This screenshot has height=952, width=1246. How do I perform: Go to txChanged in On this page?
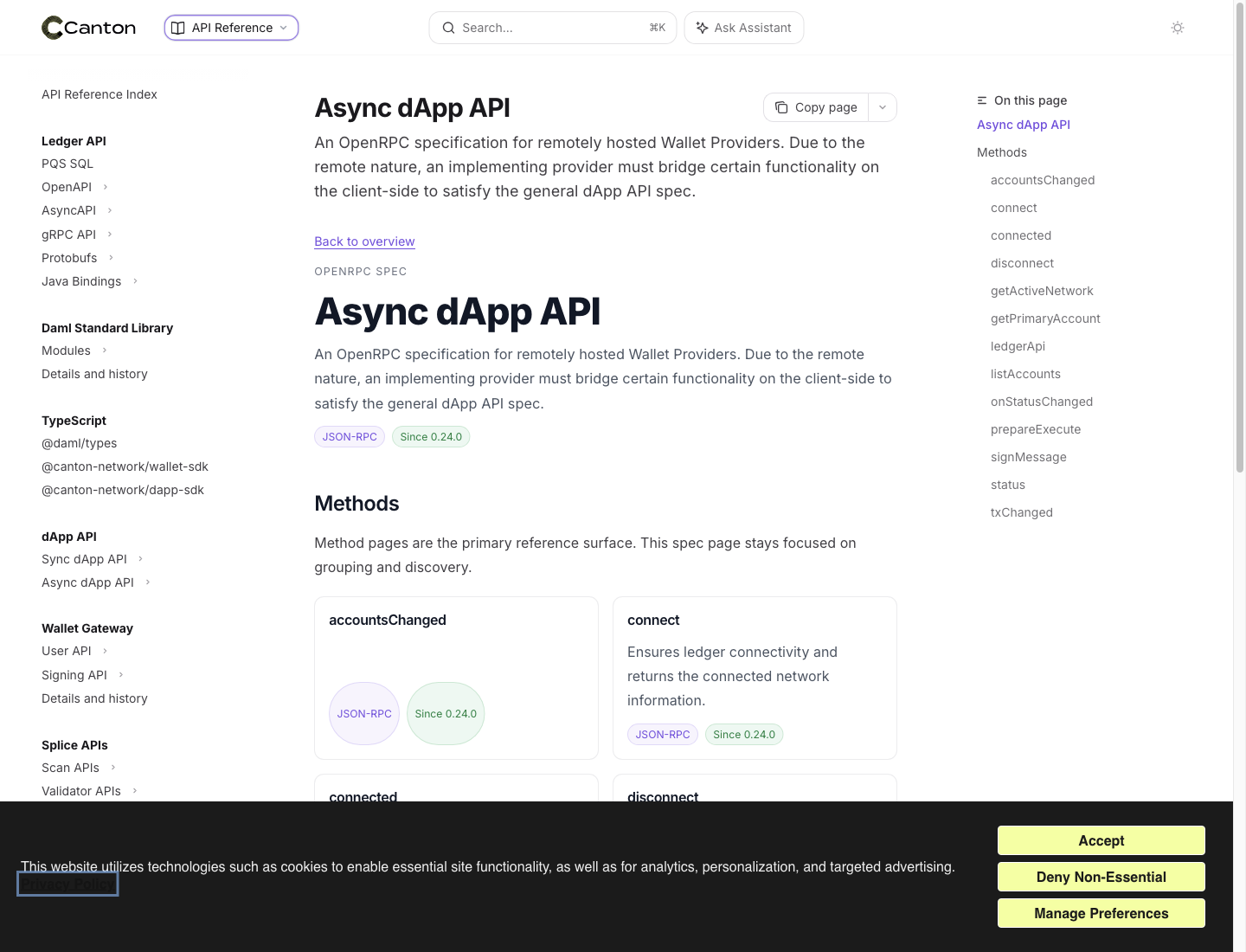[x=1022, y=512]
